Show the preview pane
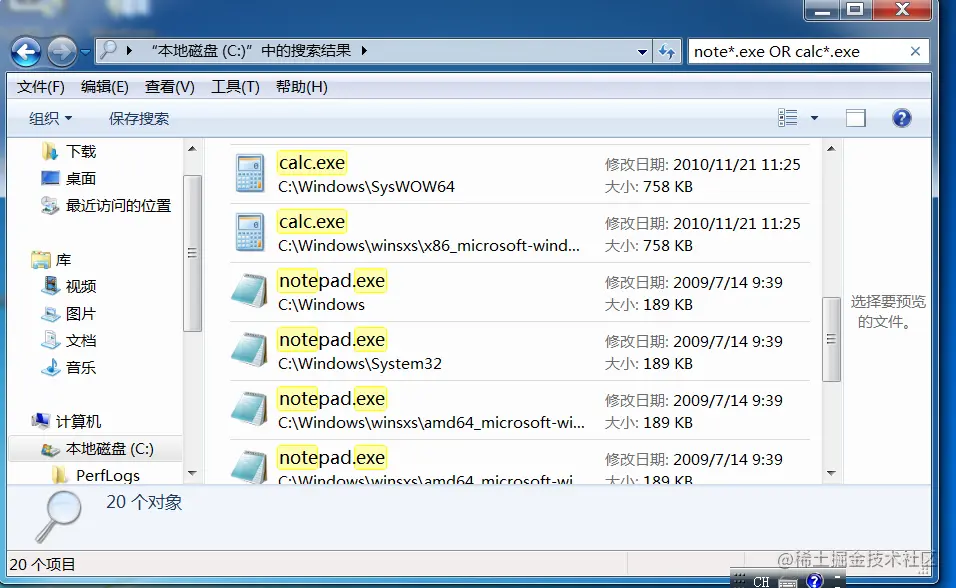956x588 pixels. tap(855, 117)
